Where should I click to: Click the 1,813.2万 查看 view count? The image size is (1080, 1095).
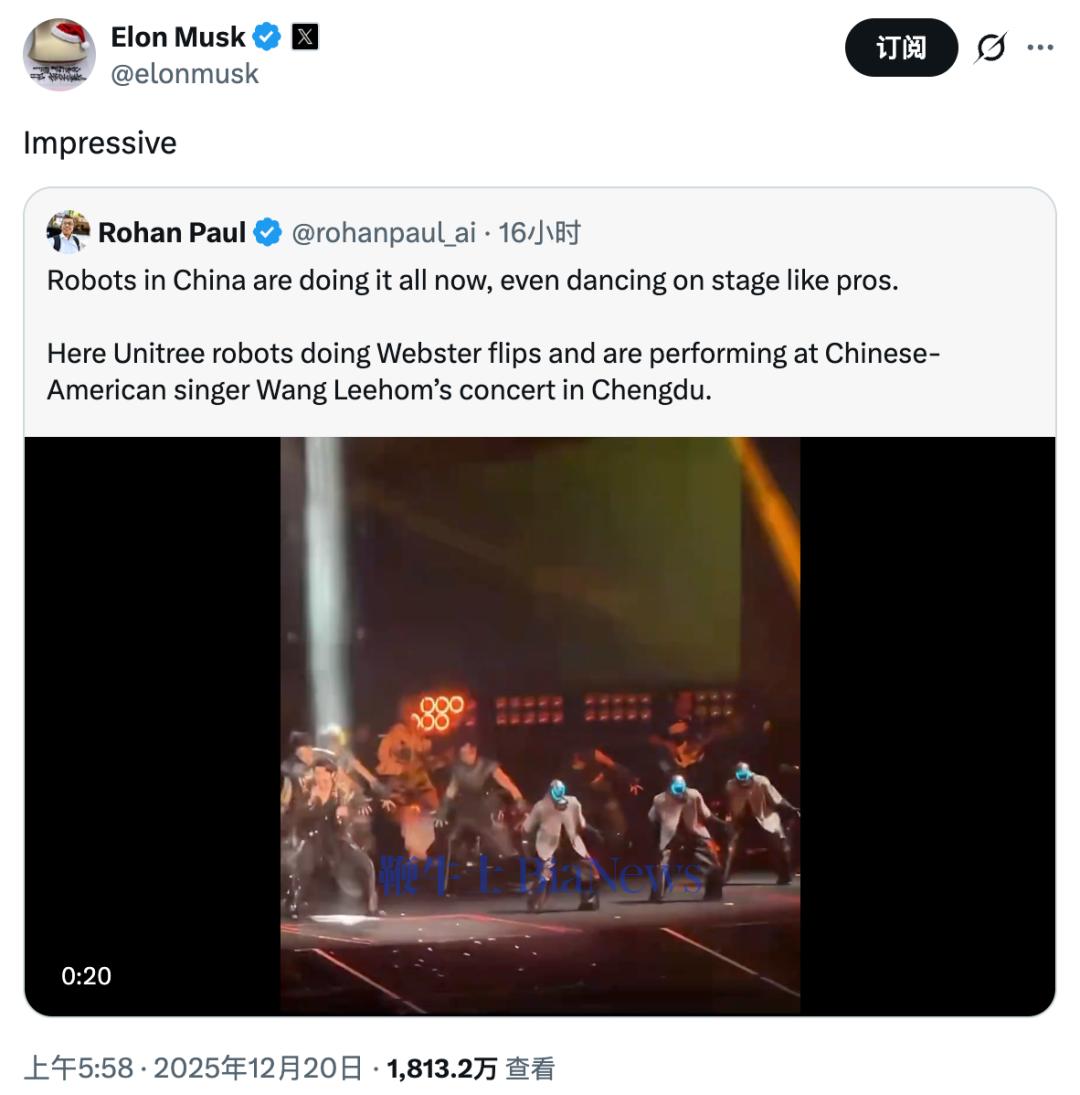(x=470, y=1068)
